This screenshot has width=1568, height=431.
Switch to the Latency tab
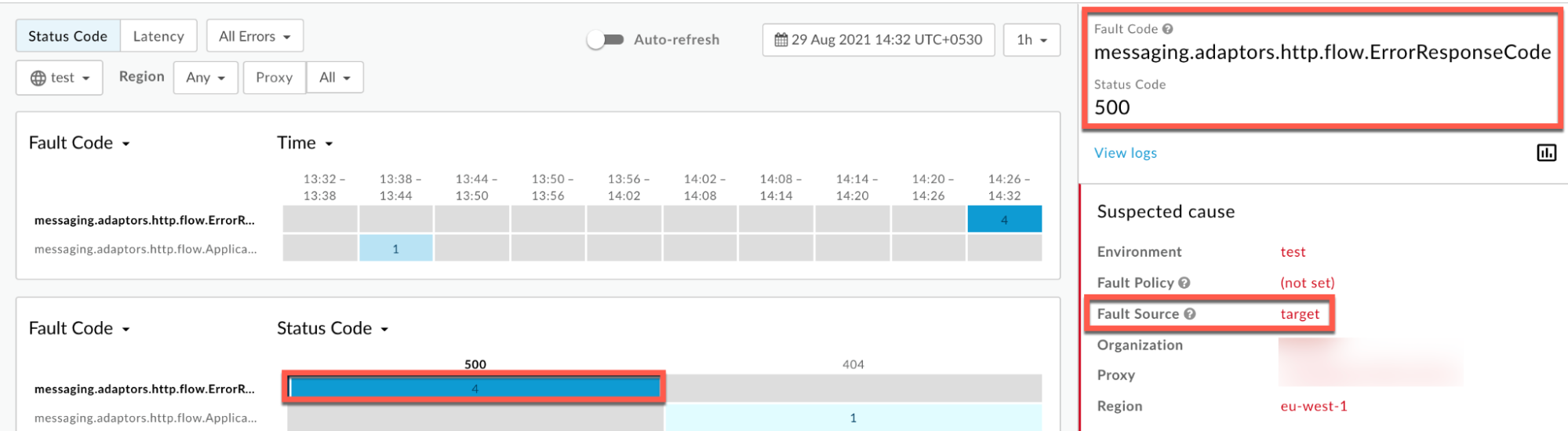158,36
